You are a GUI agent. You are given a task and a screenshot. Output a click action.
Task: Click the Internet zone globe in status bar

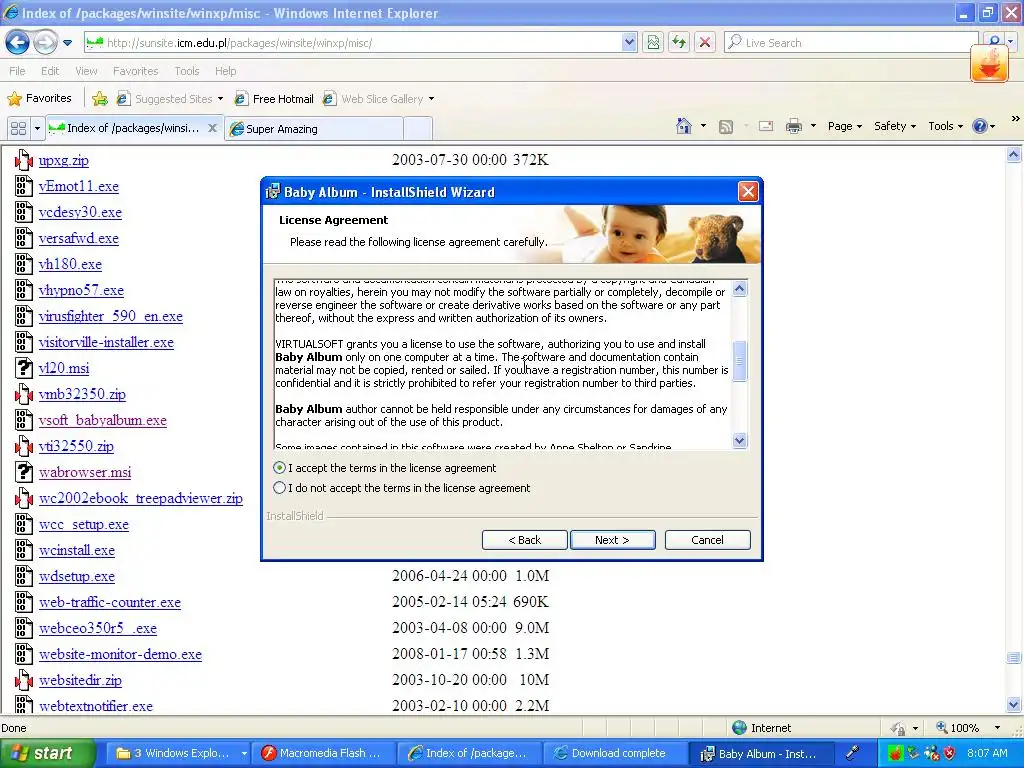tap(739, 728)
